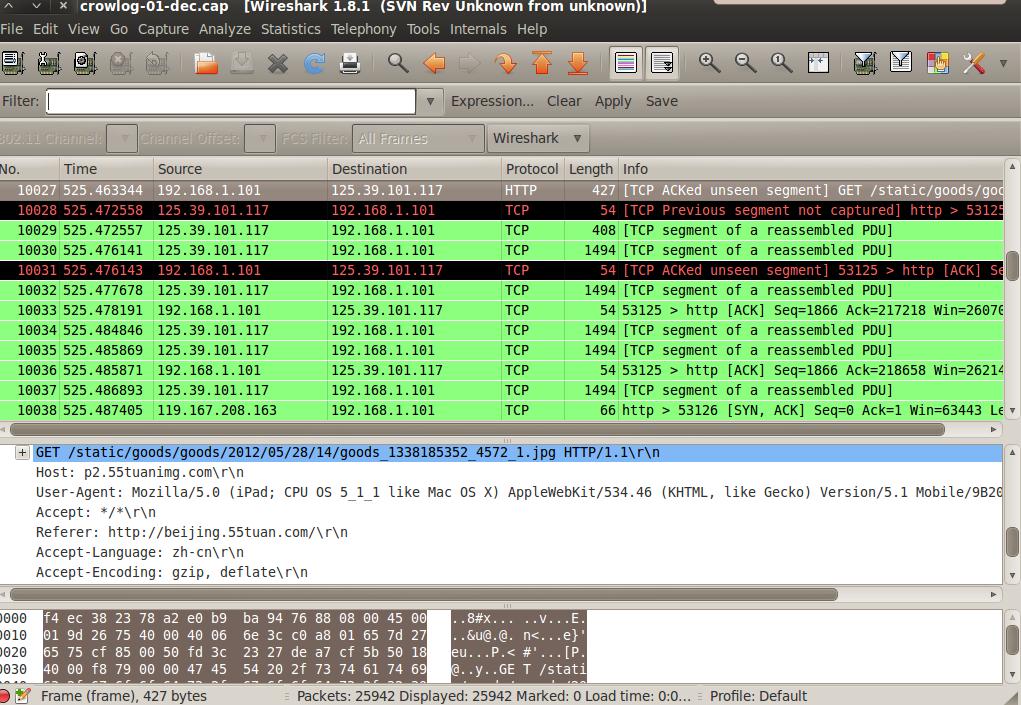Sort packets by Destination column header
Screen dimensions: 1021x705
coord(414,169)
